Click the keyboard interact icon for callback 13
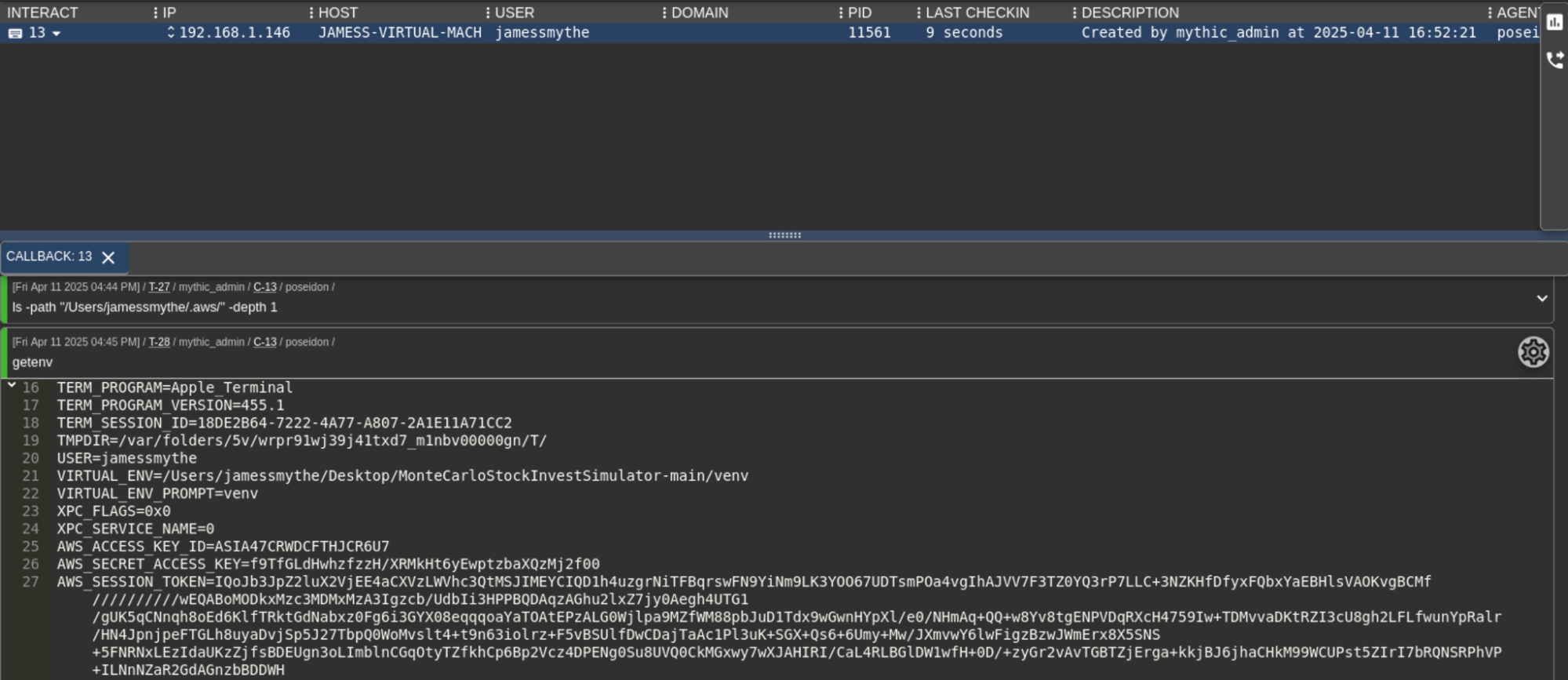The height and width of the screenshot is (680, 1568). pos(15,33)
